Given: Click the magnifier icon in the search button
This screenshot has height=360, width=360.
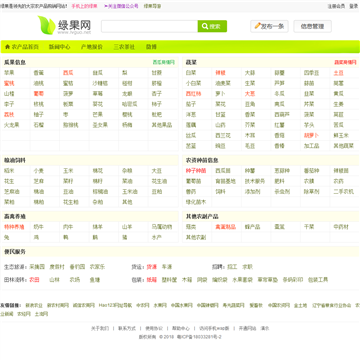Looking at the screenshot, I should tap(205, 26).
